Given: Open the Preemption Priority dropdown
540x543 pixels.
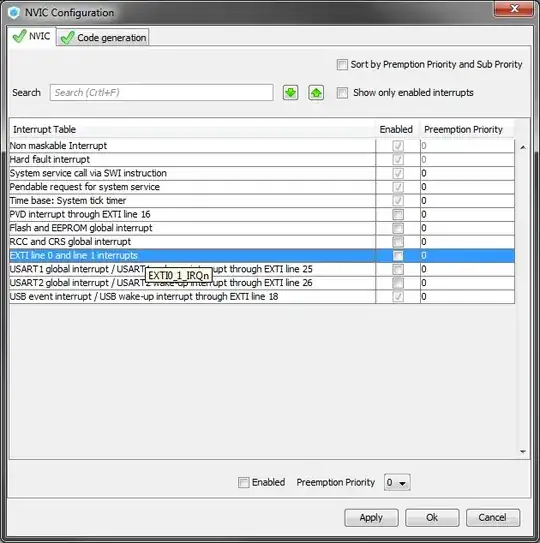Looking at the screenshot, I should tap(397, 482).
